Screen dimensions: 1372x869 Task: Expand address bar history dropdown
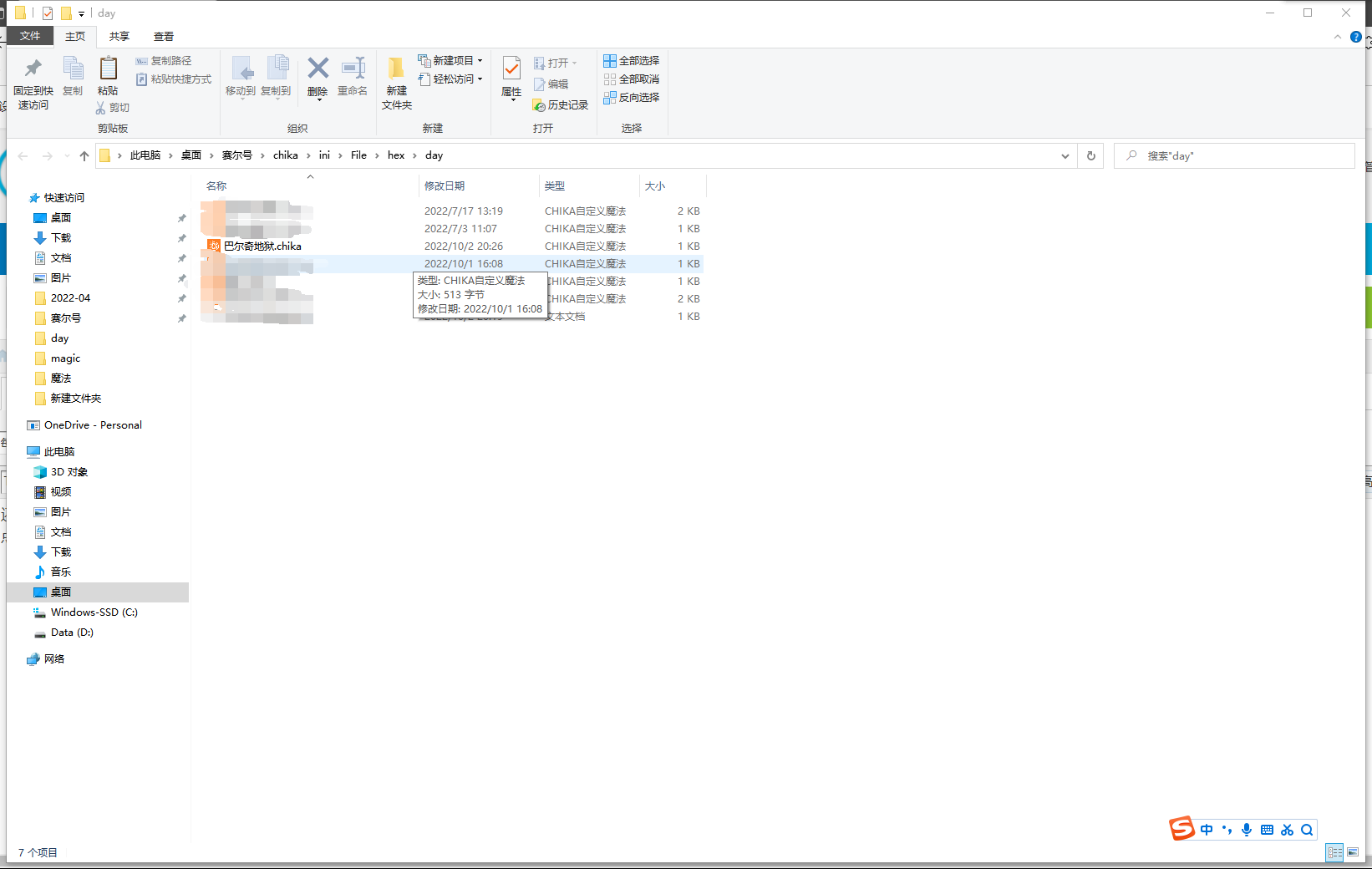pyautogui.click(x=1065, y=156)
